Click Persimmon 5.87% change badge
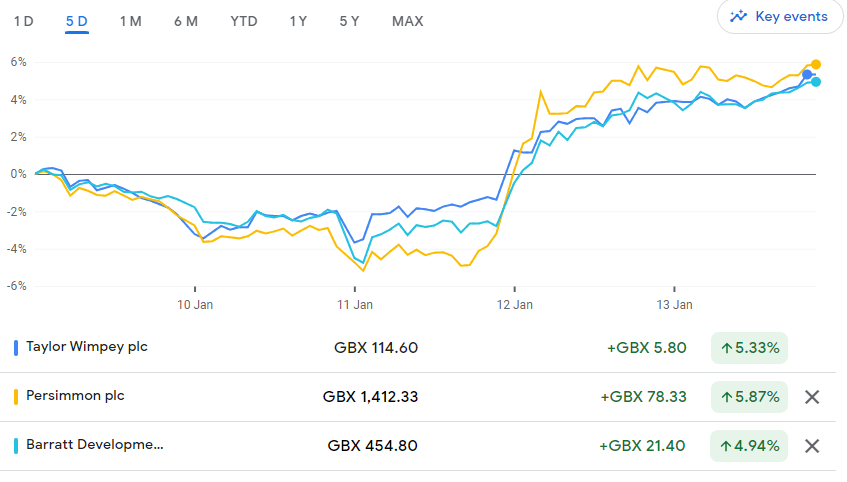Viewport: 847px width, 482px height. point(749,397)
